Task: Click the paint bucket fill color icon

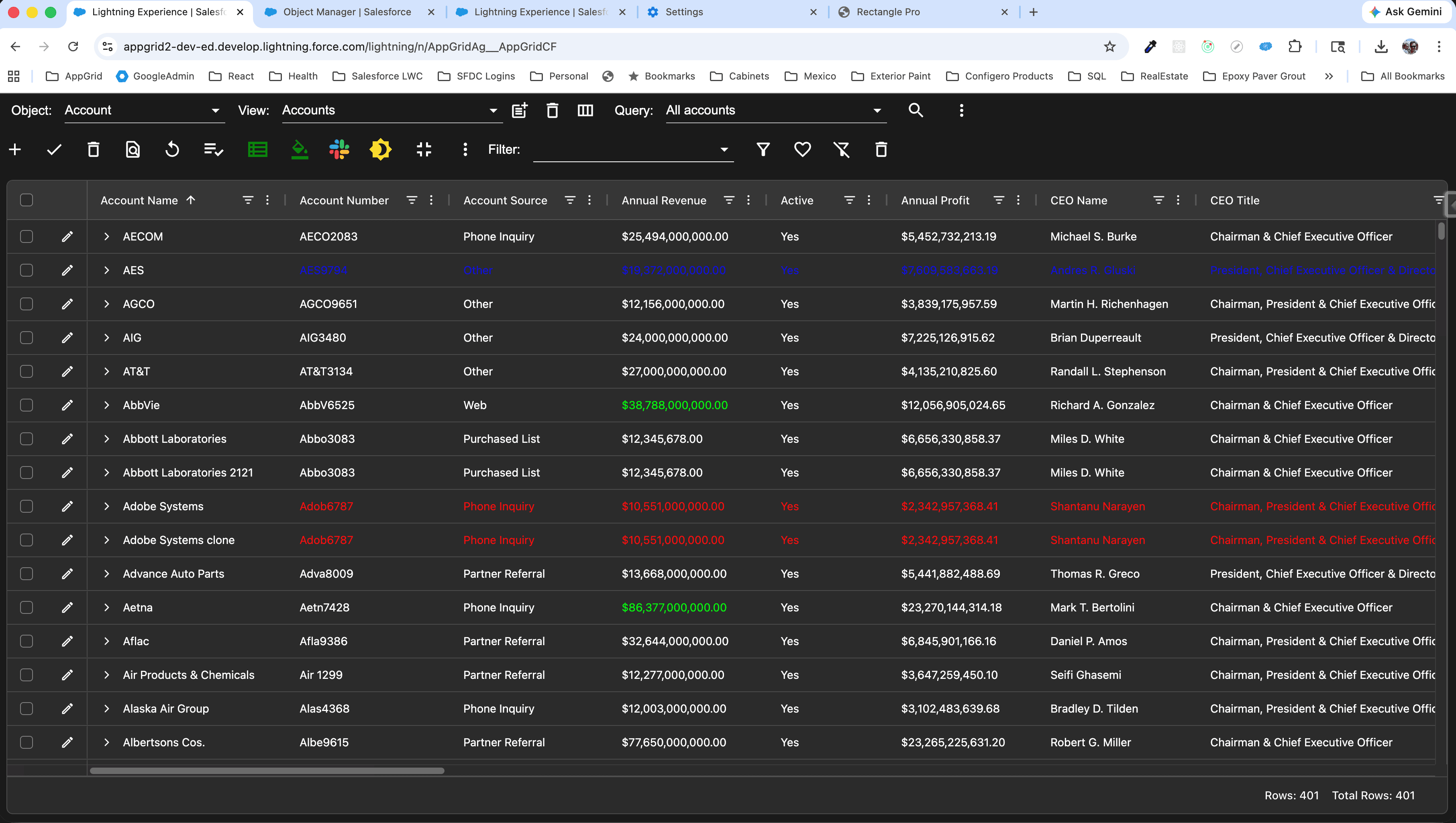Action: pyautogui.click(x=300, y=149)
